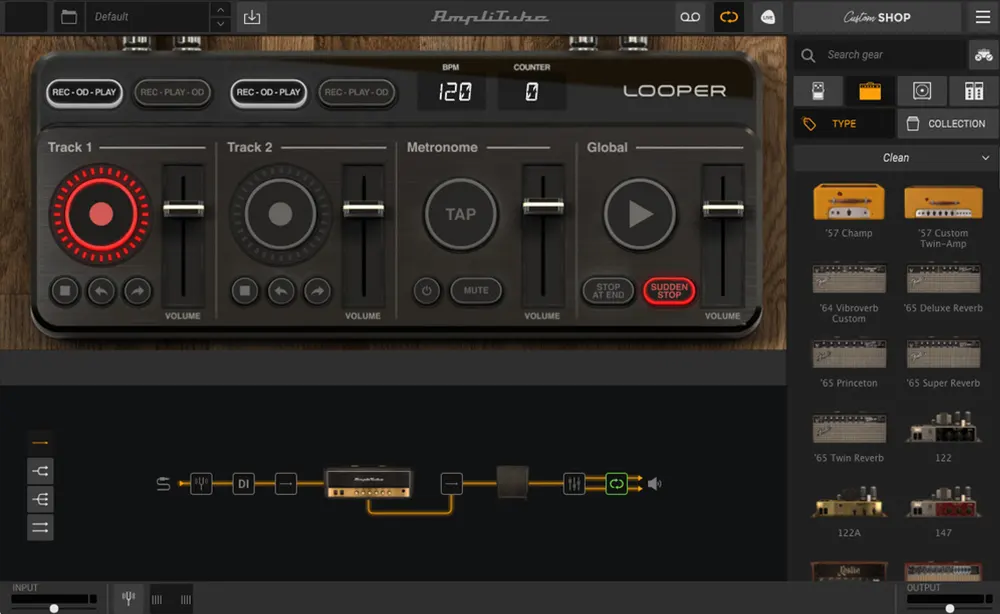This screenshot has width=1000, height=614.
Task: Click the search magnifier icon
Action: click(808, 55)
